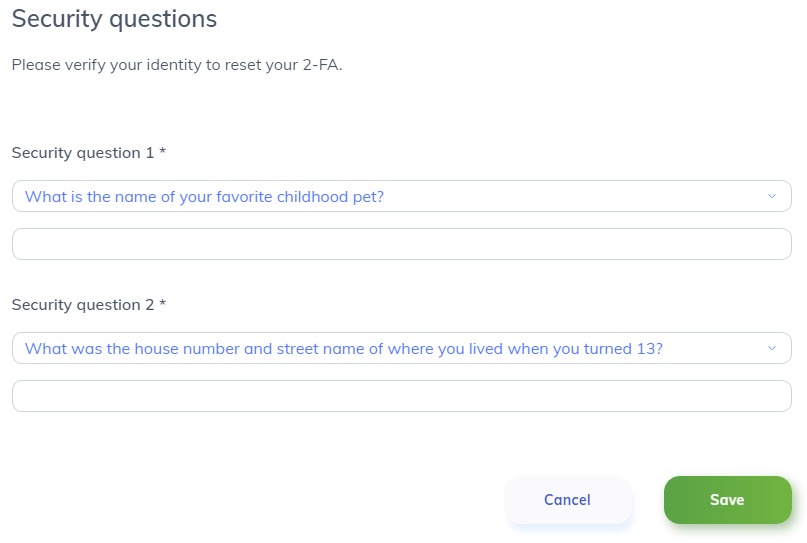Focus the second empty answer text box
807x543 pixels.
[x=400, y=396]
